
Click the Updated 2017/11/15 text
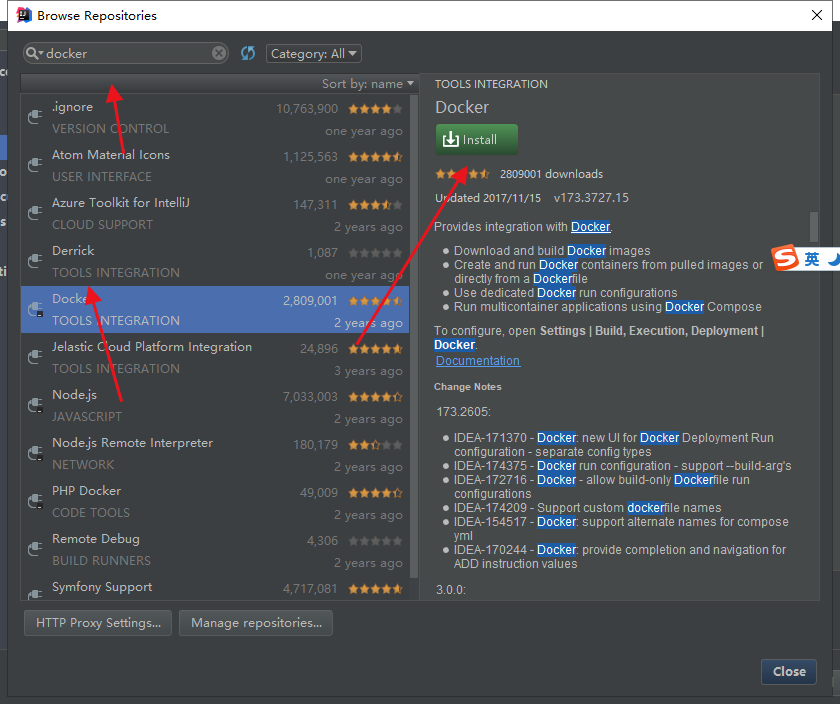click(488, 198)
